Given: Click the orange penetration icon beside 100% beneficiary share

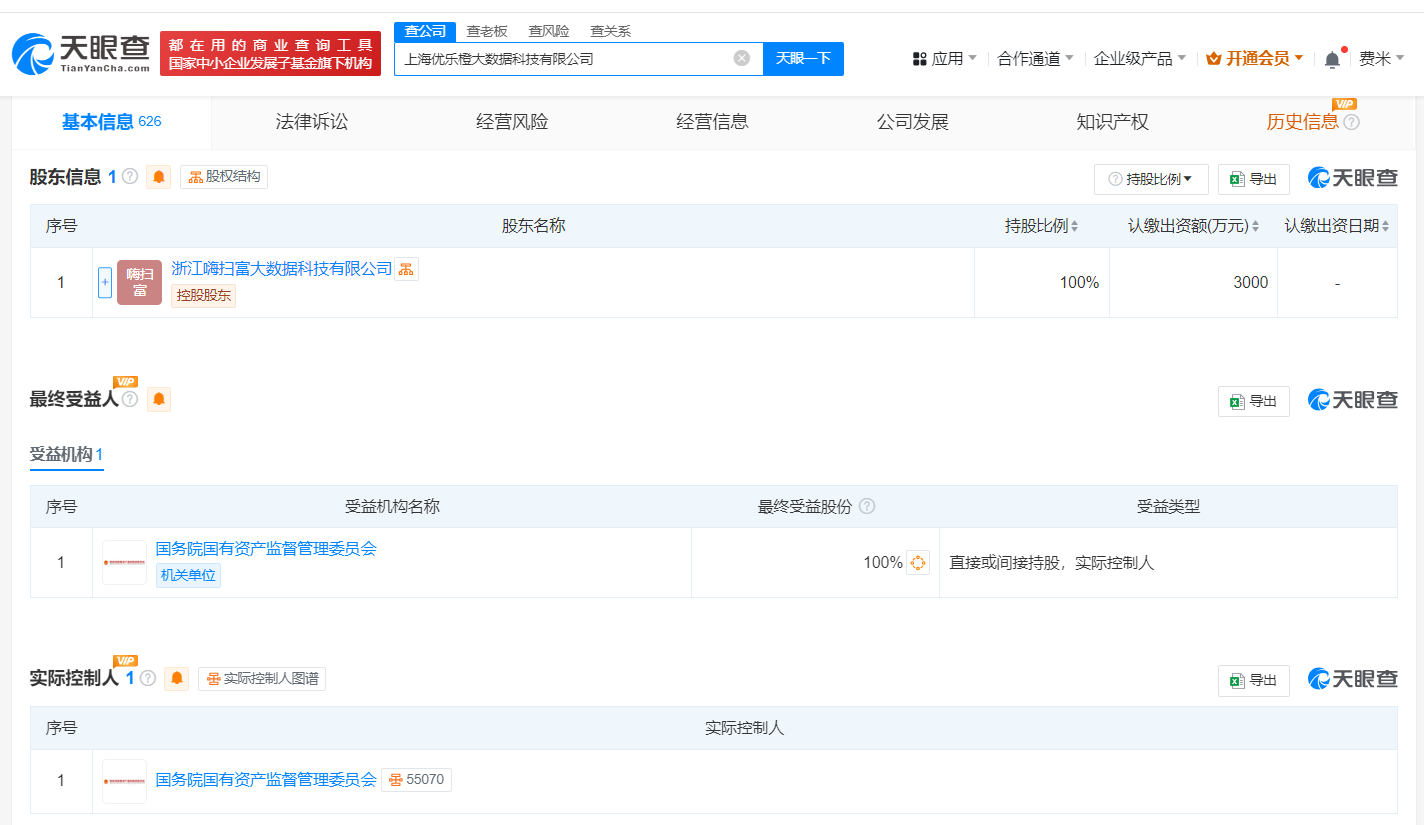Looking at the screenshot, I should [x=918, y=562].
